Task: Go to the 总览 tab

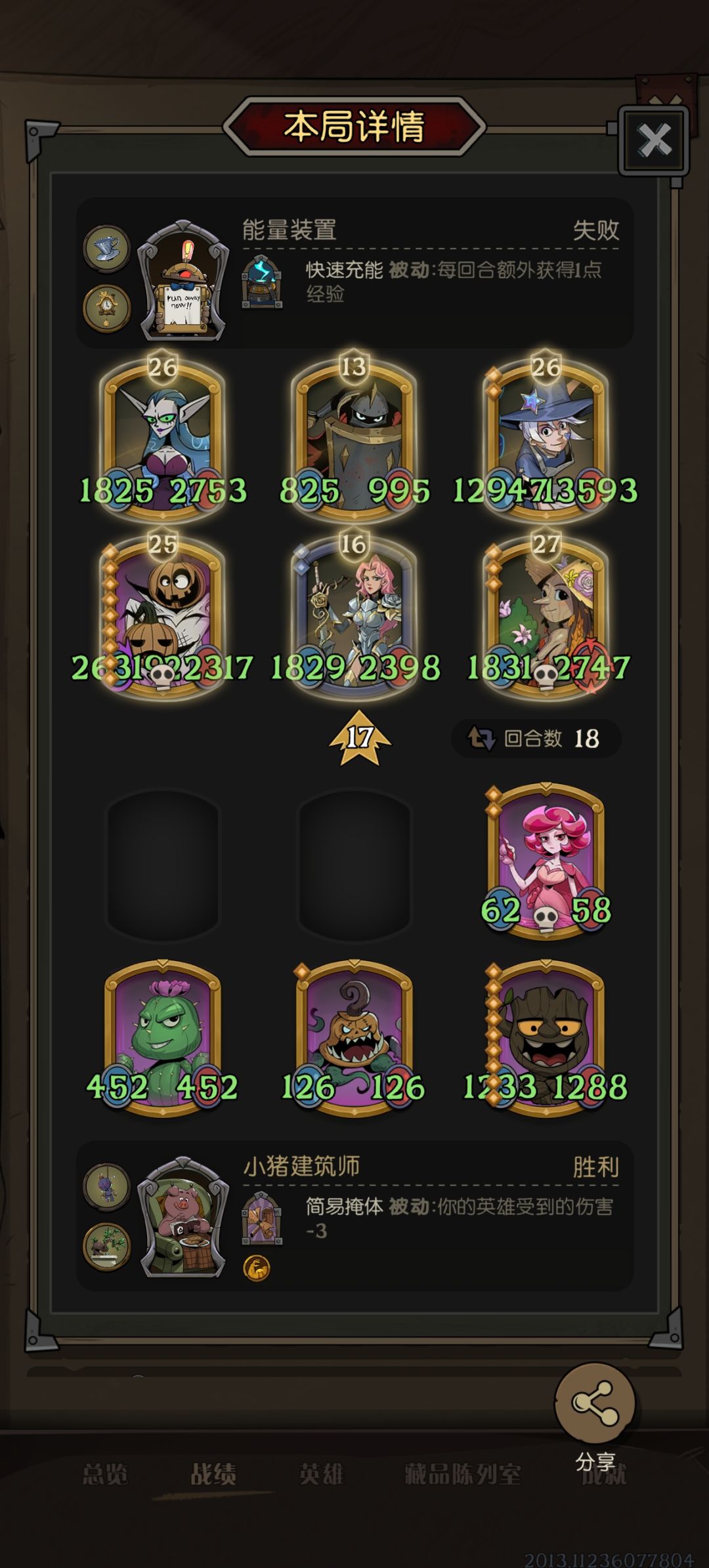Action: click(x=105, y=1474)
